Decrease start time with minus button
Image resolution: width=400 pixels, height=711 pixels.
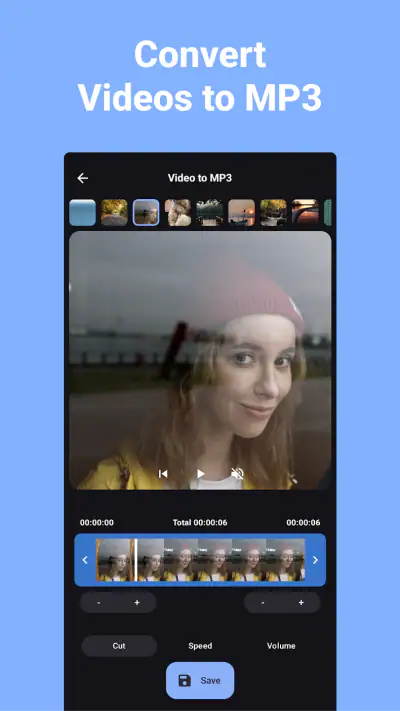[x=99, y=603]
